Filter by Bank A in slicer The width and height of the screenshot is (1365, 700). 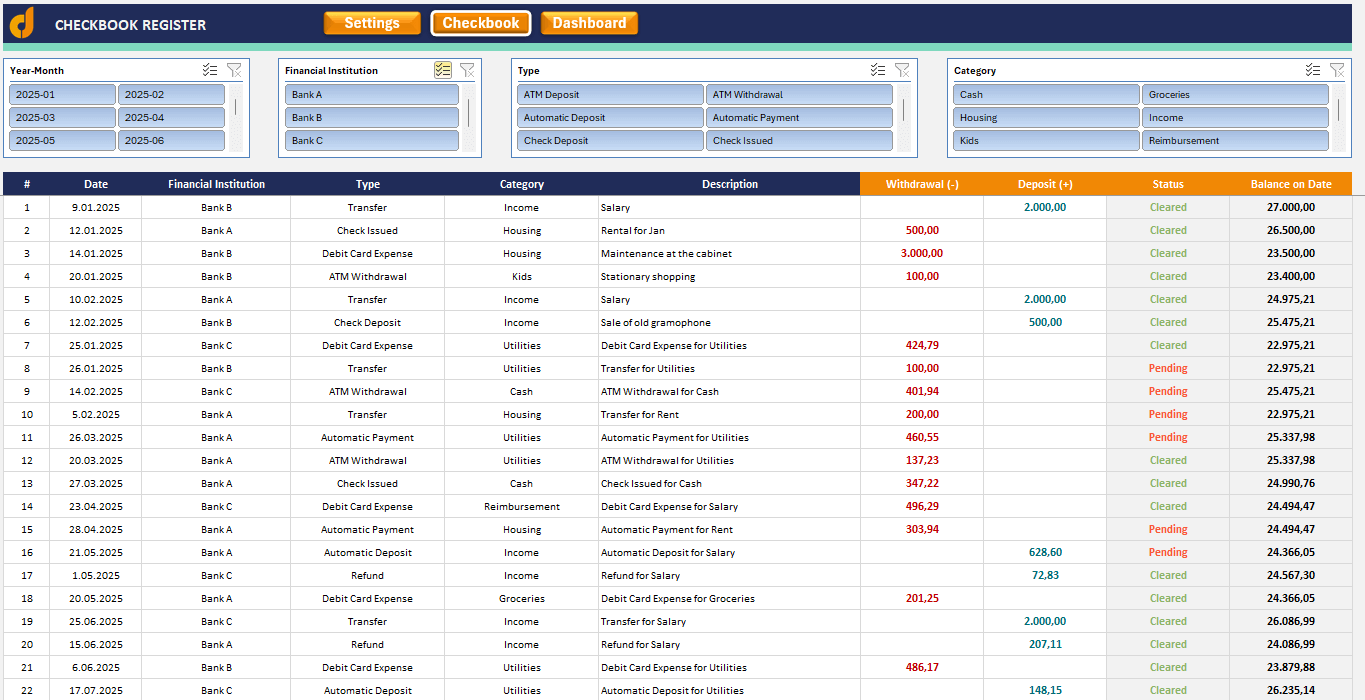click(372, 95)
